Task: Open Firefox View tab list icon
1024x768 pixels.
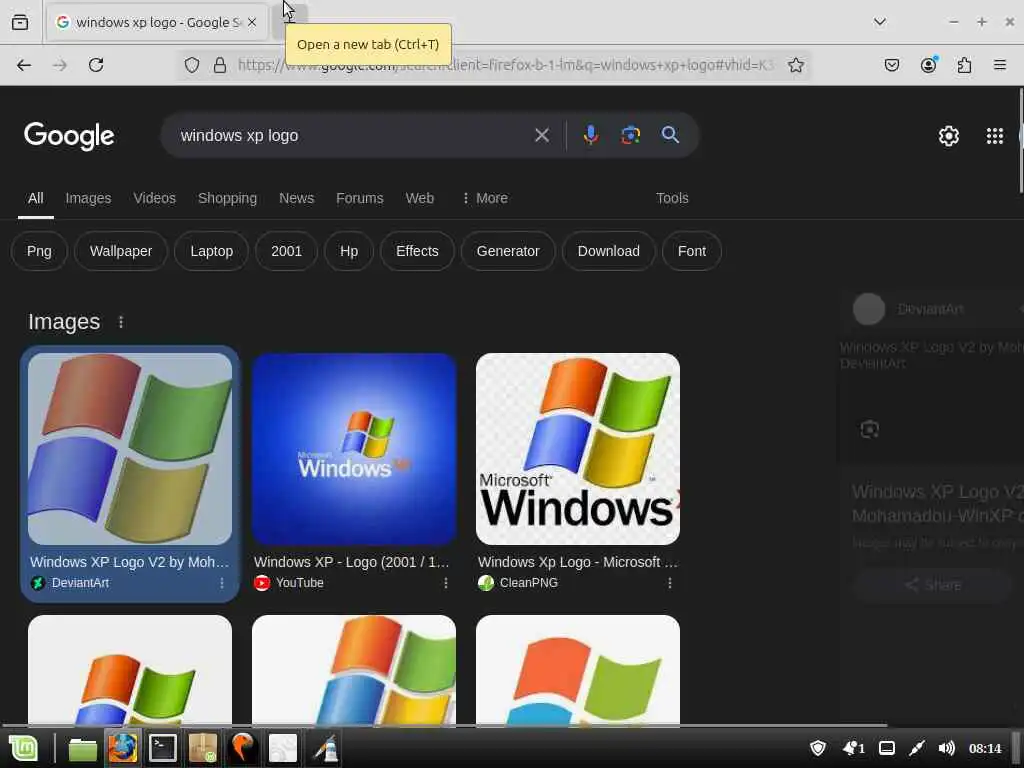Action: point(20,22)
